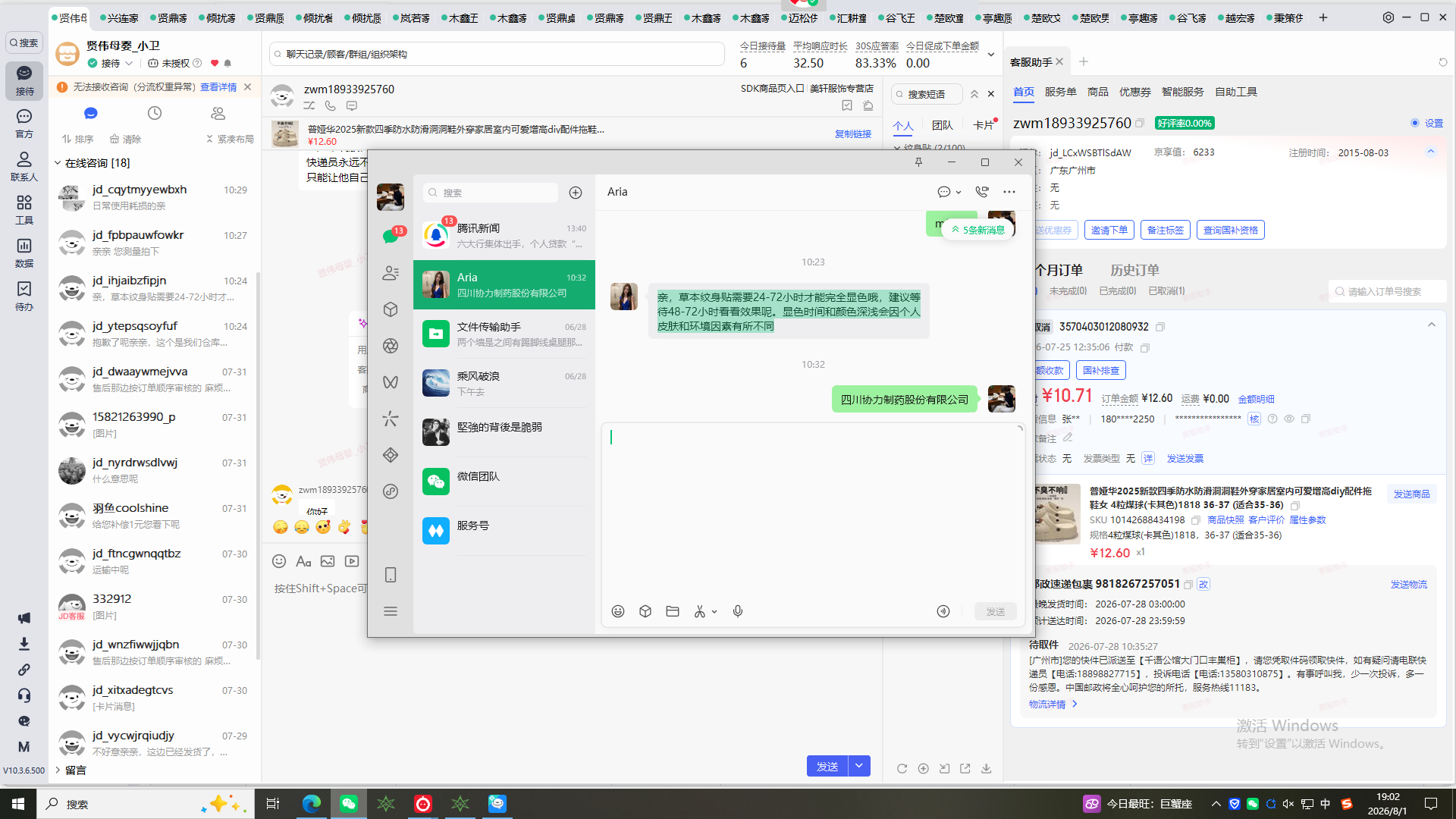
Task: Click the 查看详情 link in the warning banner
Action: point(218,87)
